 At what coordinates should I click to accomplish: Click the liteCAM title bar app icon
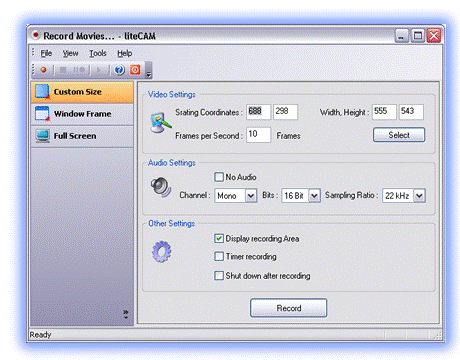(36, 35)
